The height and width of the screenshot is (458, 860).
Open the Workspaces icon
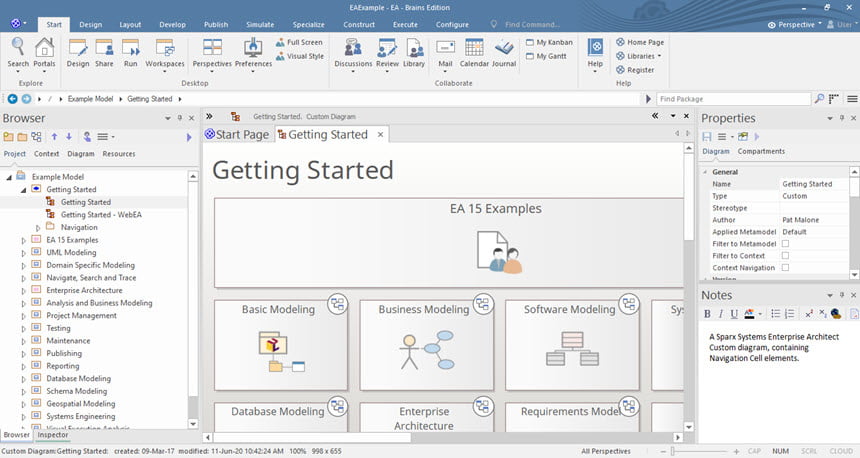(165, 54)
